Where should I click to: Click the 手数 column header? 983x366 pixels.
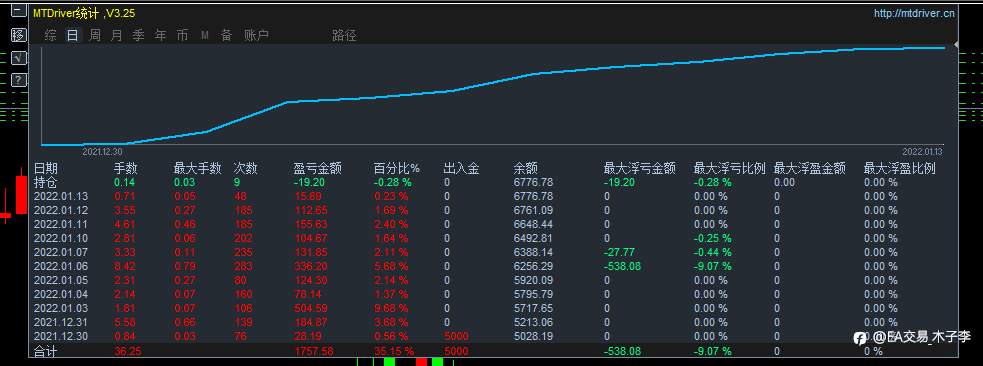tap(125, 169)
